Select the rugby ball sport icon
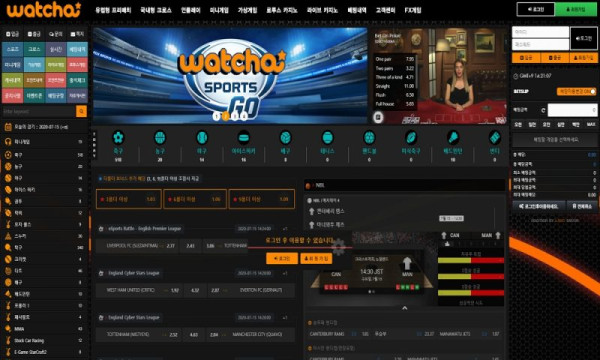This screenshot has width=600, height=360. click(x=411, y=137)
